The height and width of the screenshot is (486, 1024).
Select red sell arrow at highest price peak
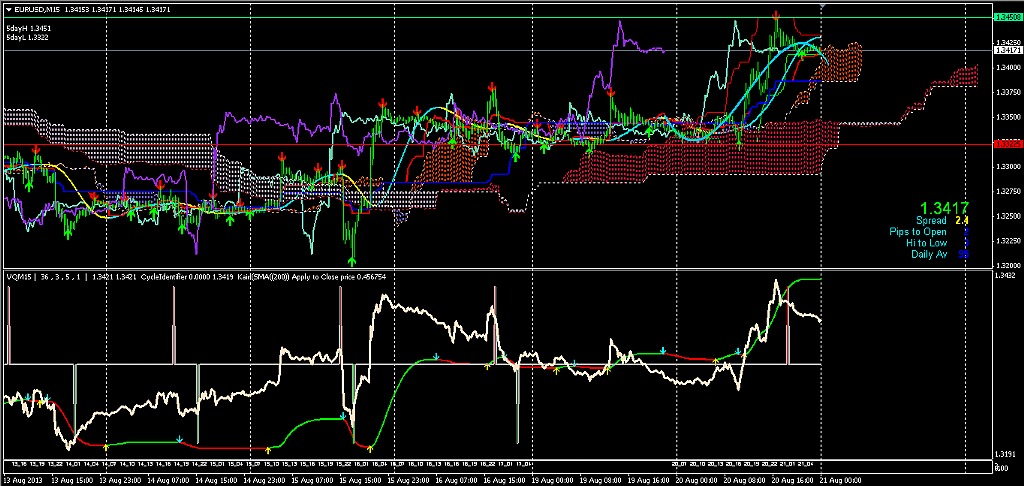tap(776, 18)
